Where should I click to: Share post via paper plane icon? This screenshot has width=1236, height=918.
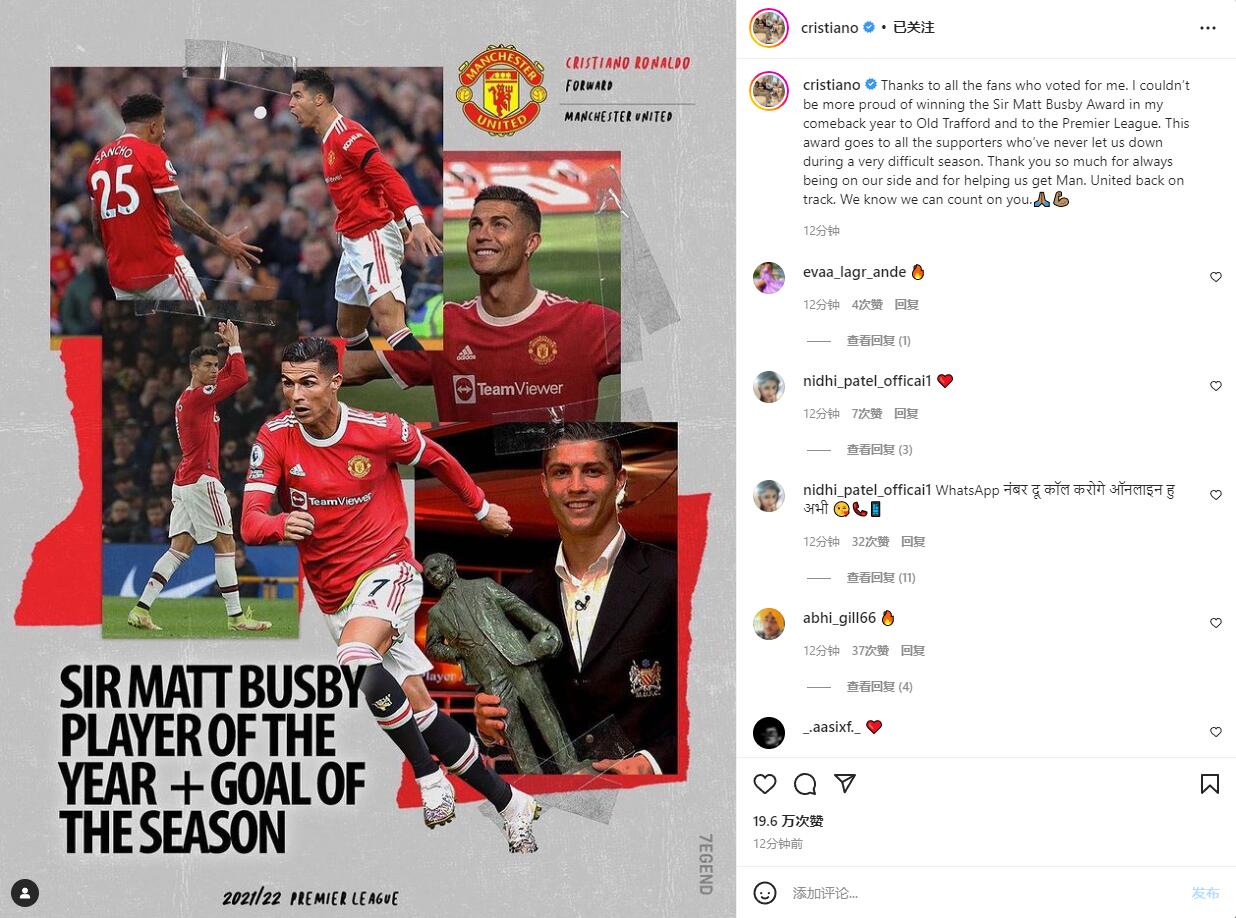pos(845,784)
